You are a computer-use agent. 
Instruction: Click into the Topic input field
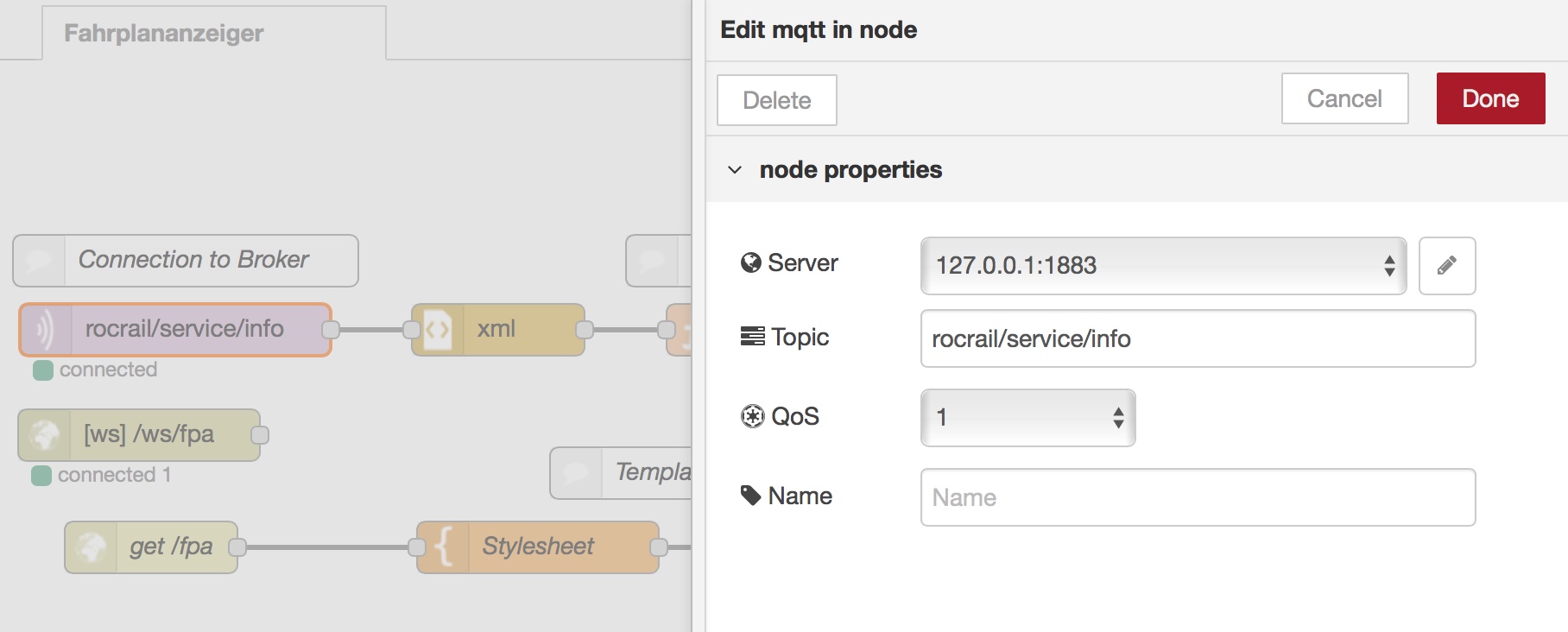[1197, 338]
